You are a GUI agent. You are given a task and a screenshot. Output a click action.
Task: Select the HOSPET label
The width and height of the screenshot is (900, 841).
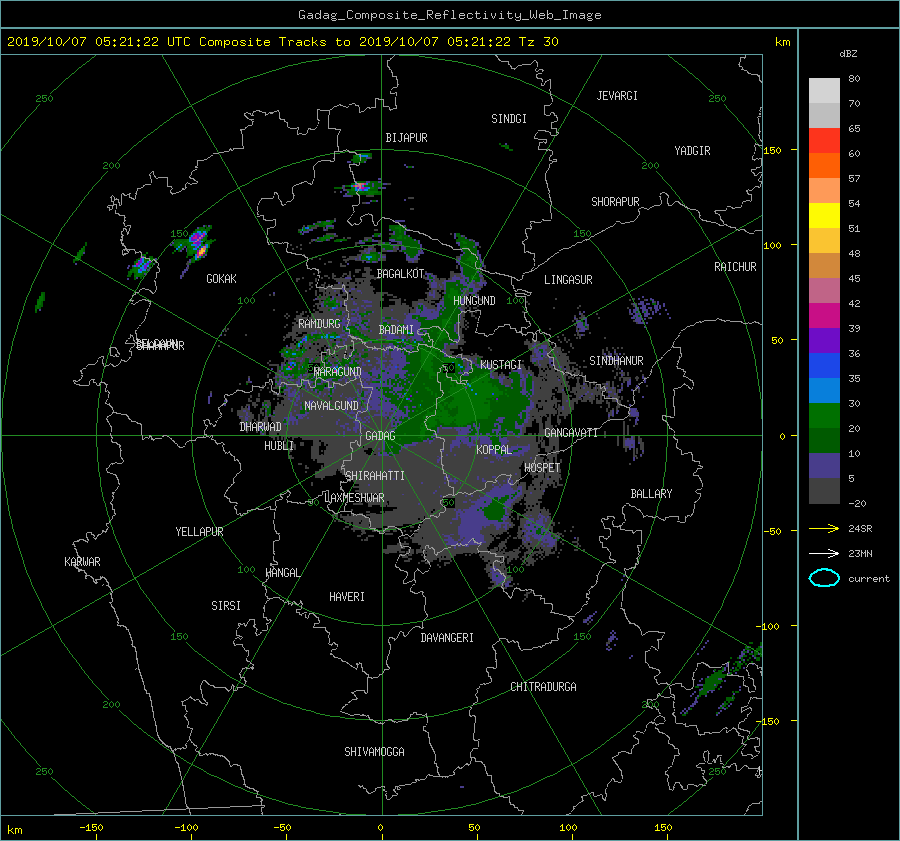tap(542, 468)
